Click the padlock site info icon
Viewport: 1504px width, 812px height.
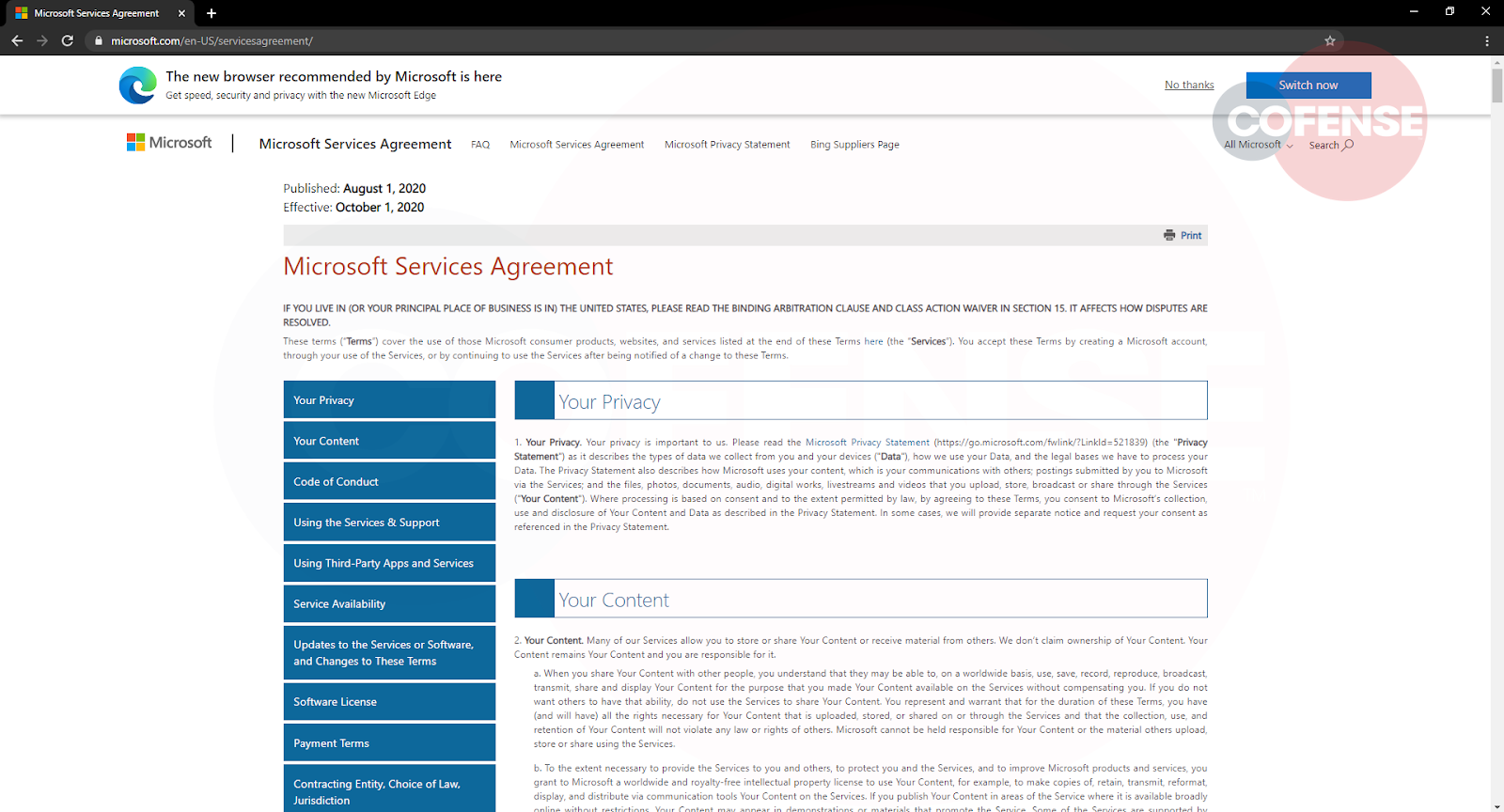(x=98, y=40)
